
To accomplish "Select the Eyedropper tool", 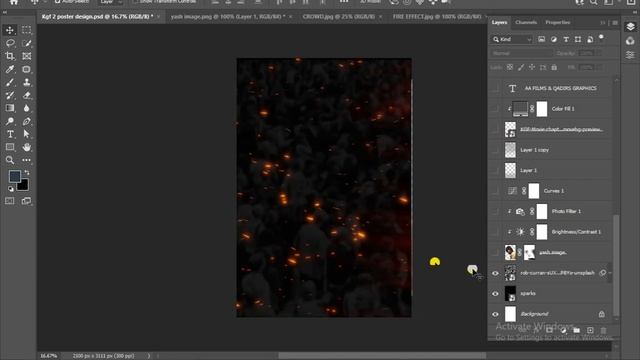I will click(10, 69).
